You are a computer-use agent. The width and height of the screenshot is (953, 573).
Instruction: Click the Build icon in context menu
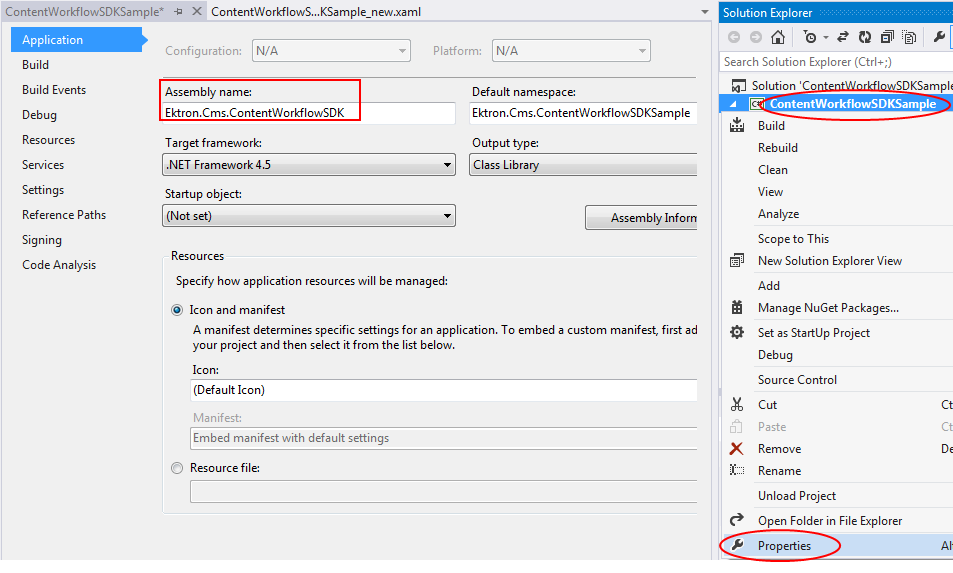click(737, 126)
